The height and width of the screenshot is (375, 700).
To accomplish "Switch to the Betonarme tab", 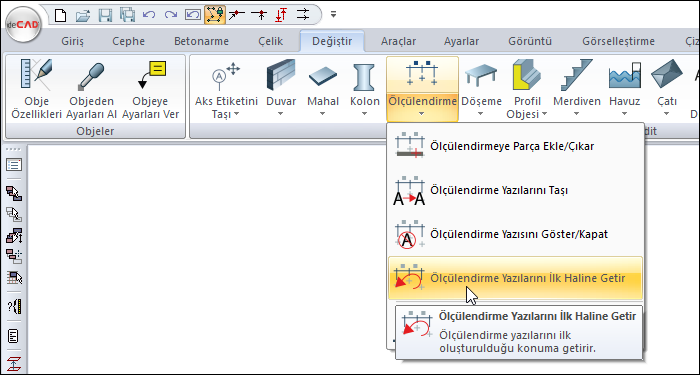I will point(201,42).
